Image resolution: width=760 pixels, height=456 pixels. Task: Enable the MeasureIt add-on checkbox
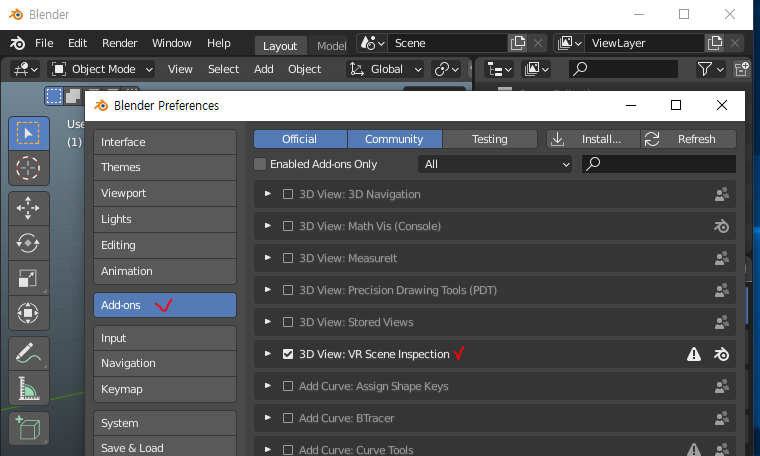(x=288, y=258)
